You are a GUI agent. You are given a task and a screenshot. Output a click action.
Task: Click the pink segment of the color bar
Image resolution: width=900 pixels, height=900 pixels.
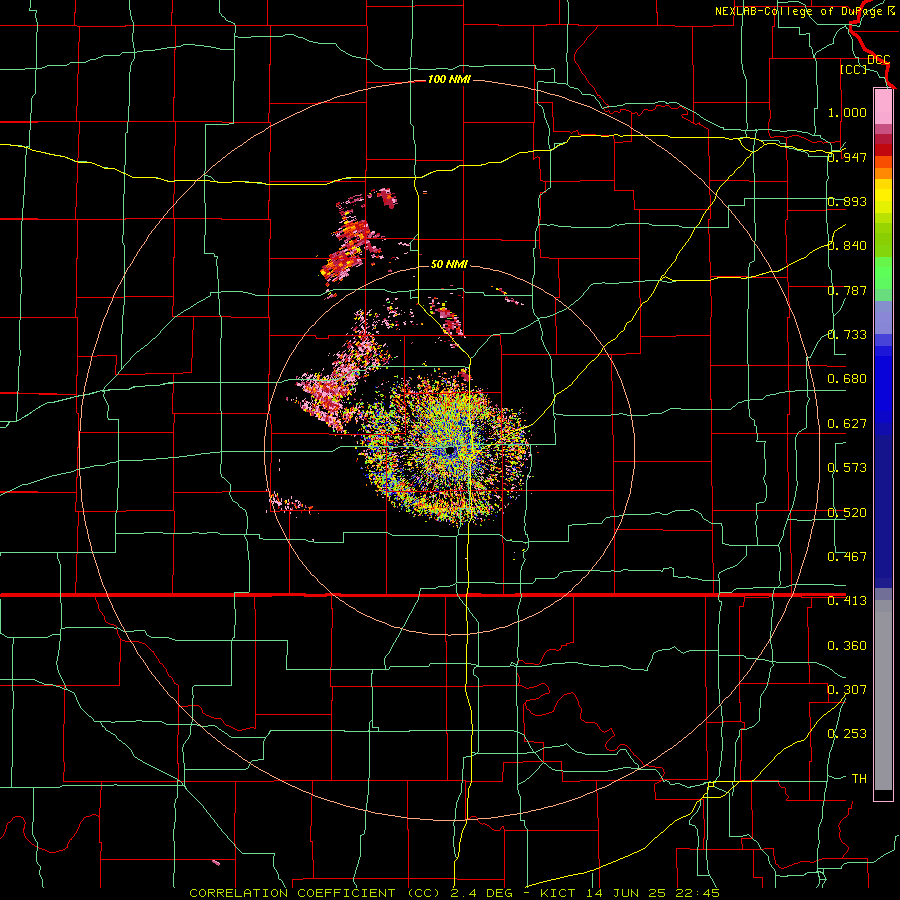[883, 107]
